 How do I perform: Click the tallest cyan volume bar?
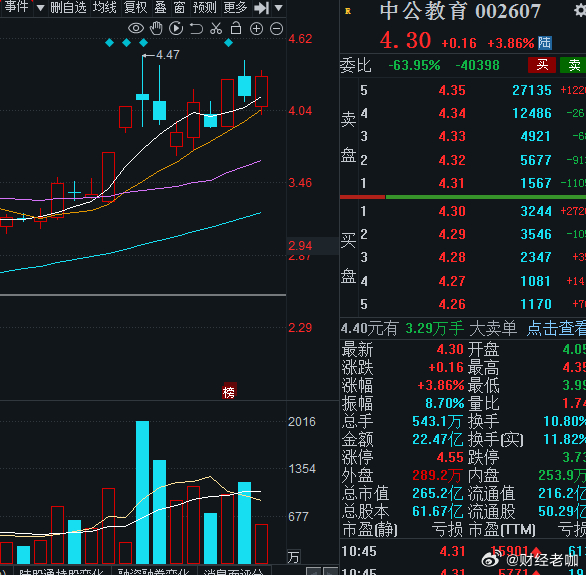click(142, 492)
